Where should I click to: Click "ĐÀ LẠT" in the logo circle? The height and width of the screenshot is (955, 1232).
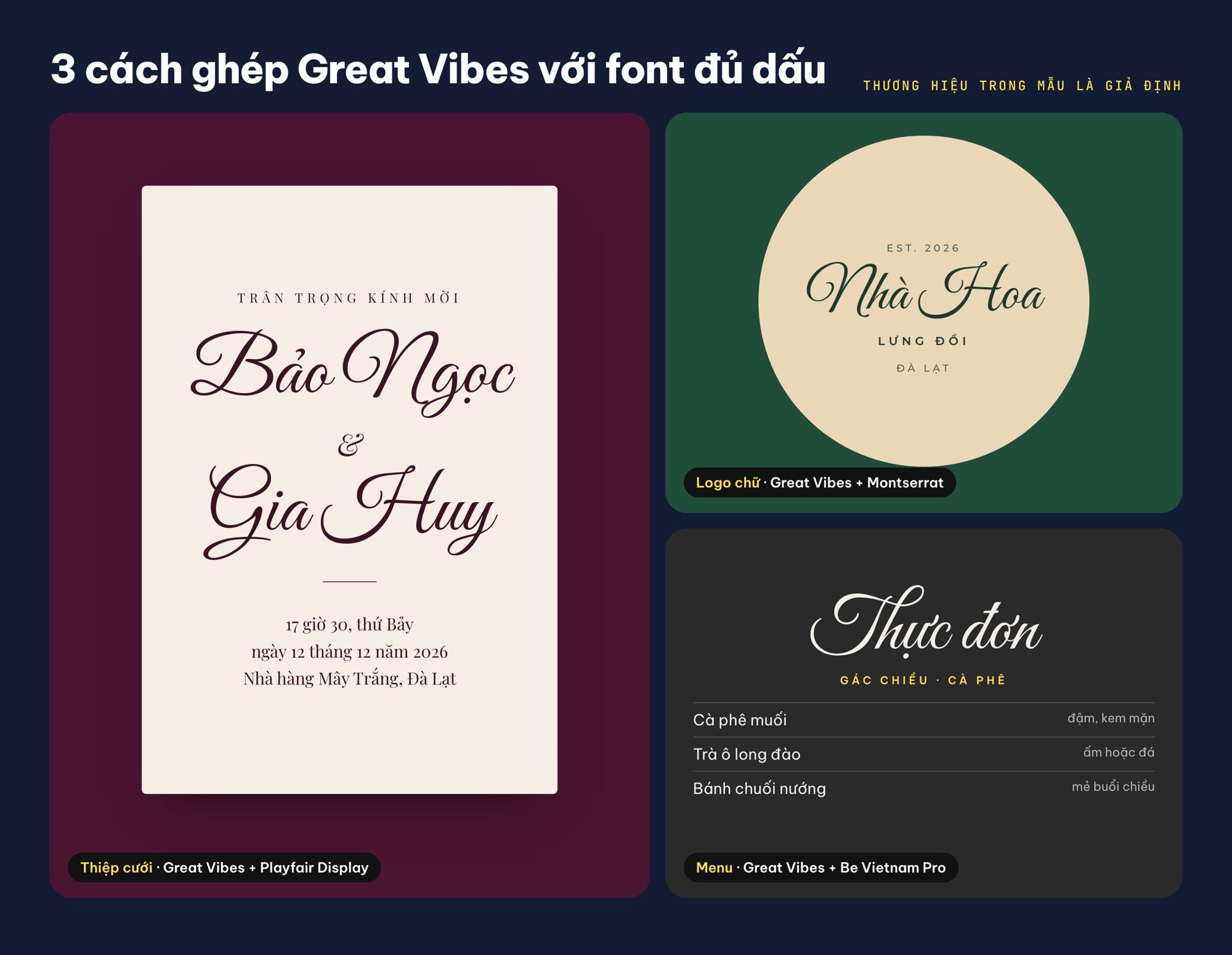[x=923, y=368]
